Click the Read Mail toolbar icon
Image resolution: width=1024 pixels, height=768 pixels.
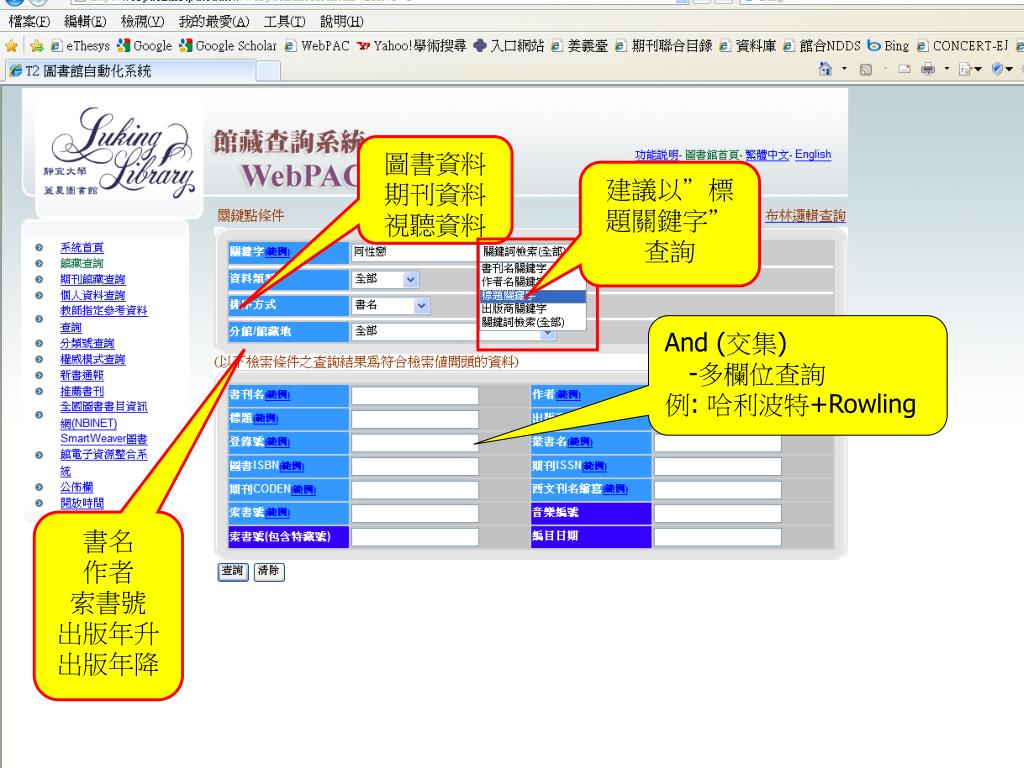tap(904, 69)
